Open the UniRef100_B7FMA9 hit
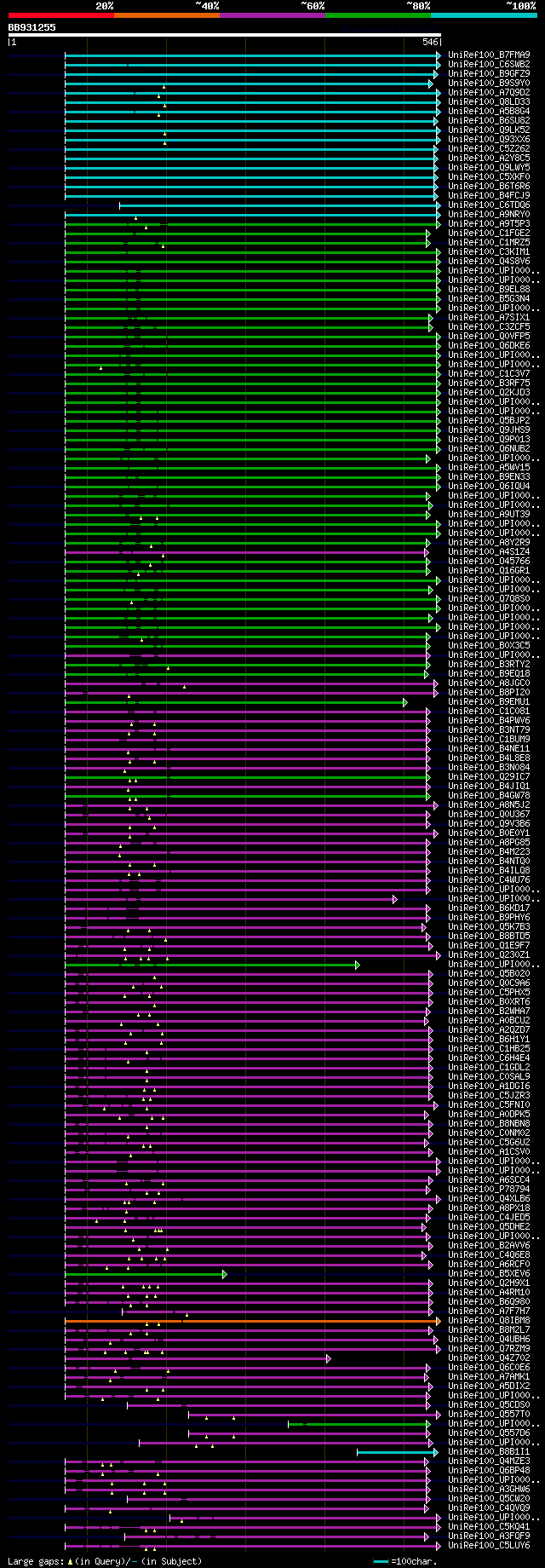Screen dimensions: 545x1568 [x=489, y=55]
